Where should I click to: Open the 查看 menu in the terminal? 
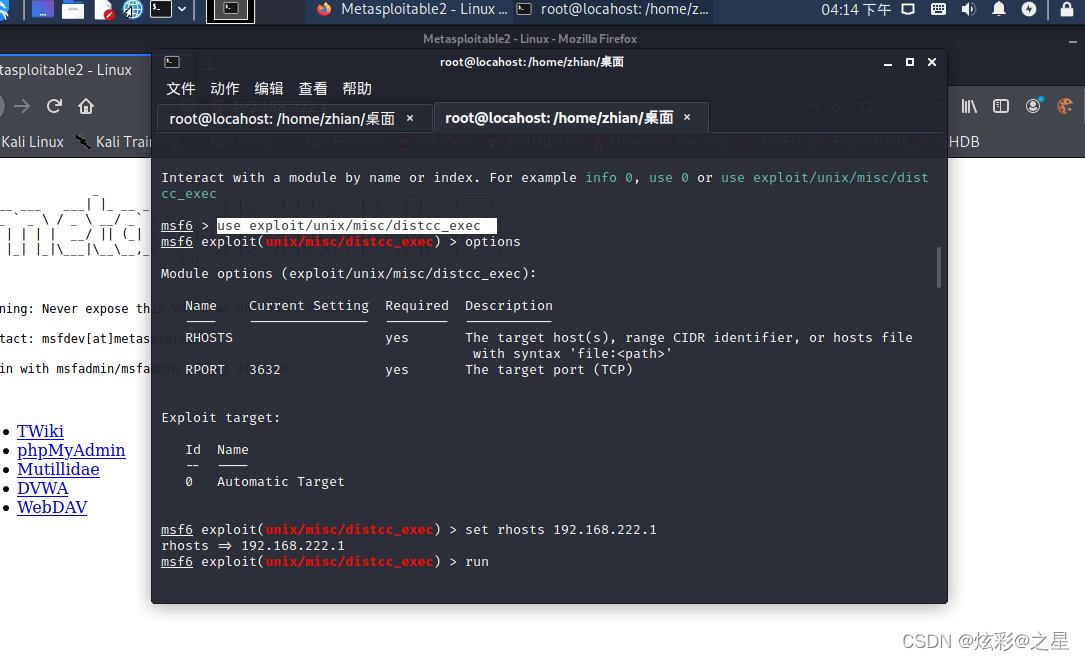pos(313,89)
